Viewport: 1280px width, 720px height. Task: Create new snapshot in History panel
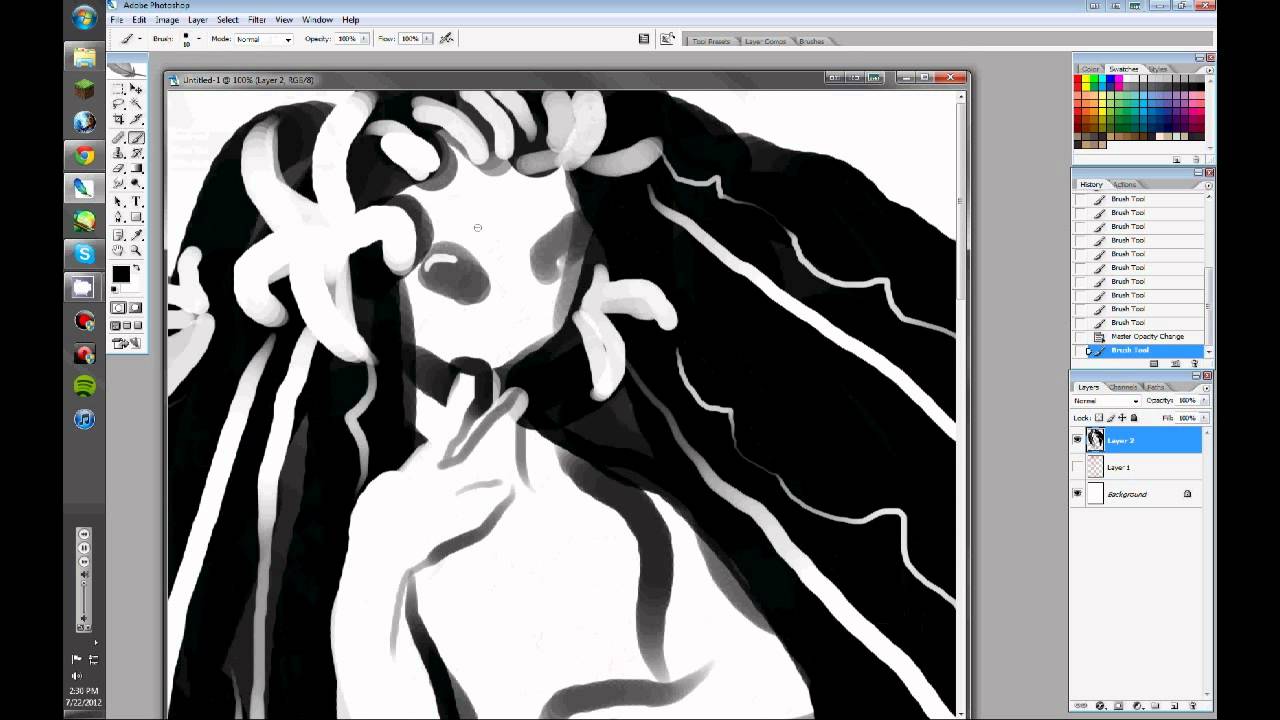1175,363
